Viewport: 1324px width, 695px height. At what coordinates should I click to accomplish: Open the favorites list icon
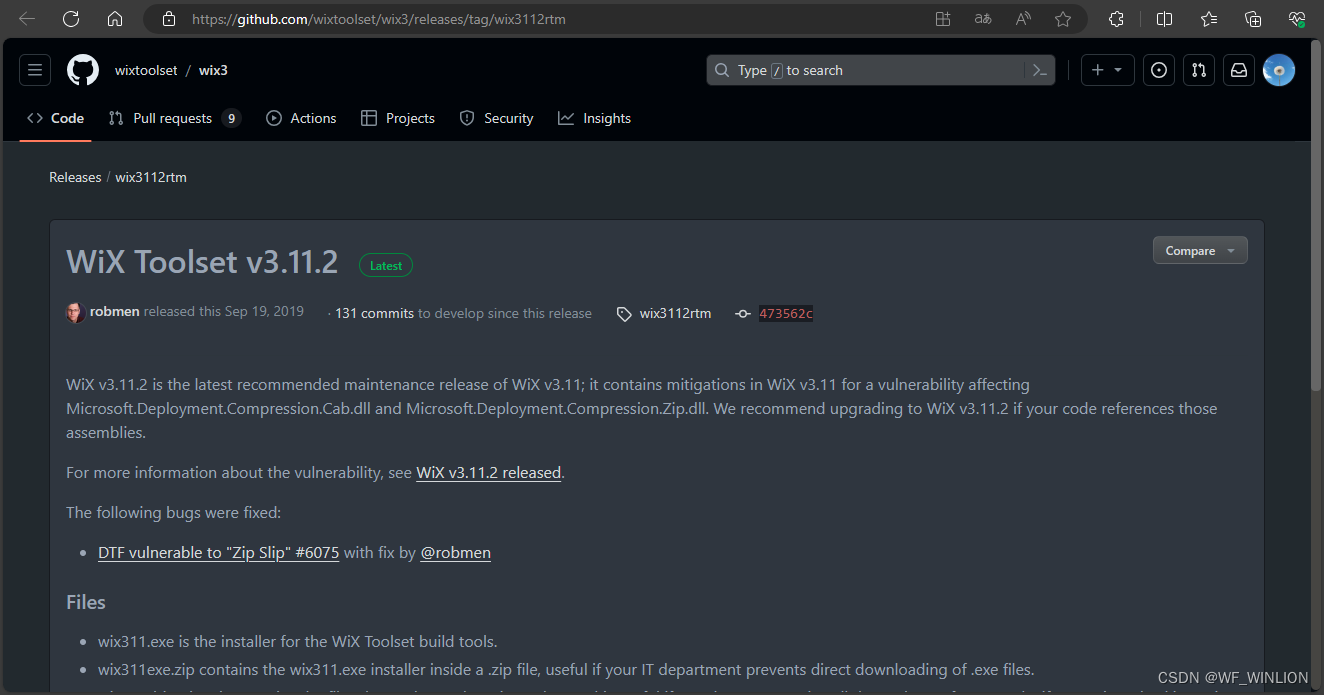tap(1208, 19)
